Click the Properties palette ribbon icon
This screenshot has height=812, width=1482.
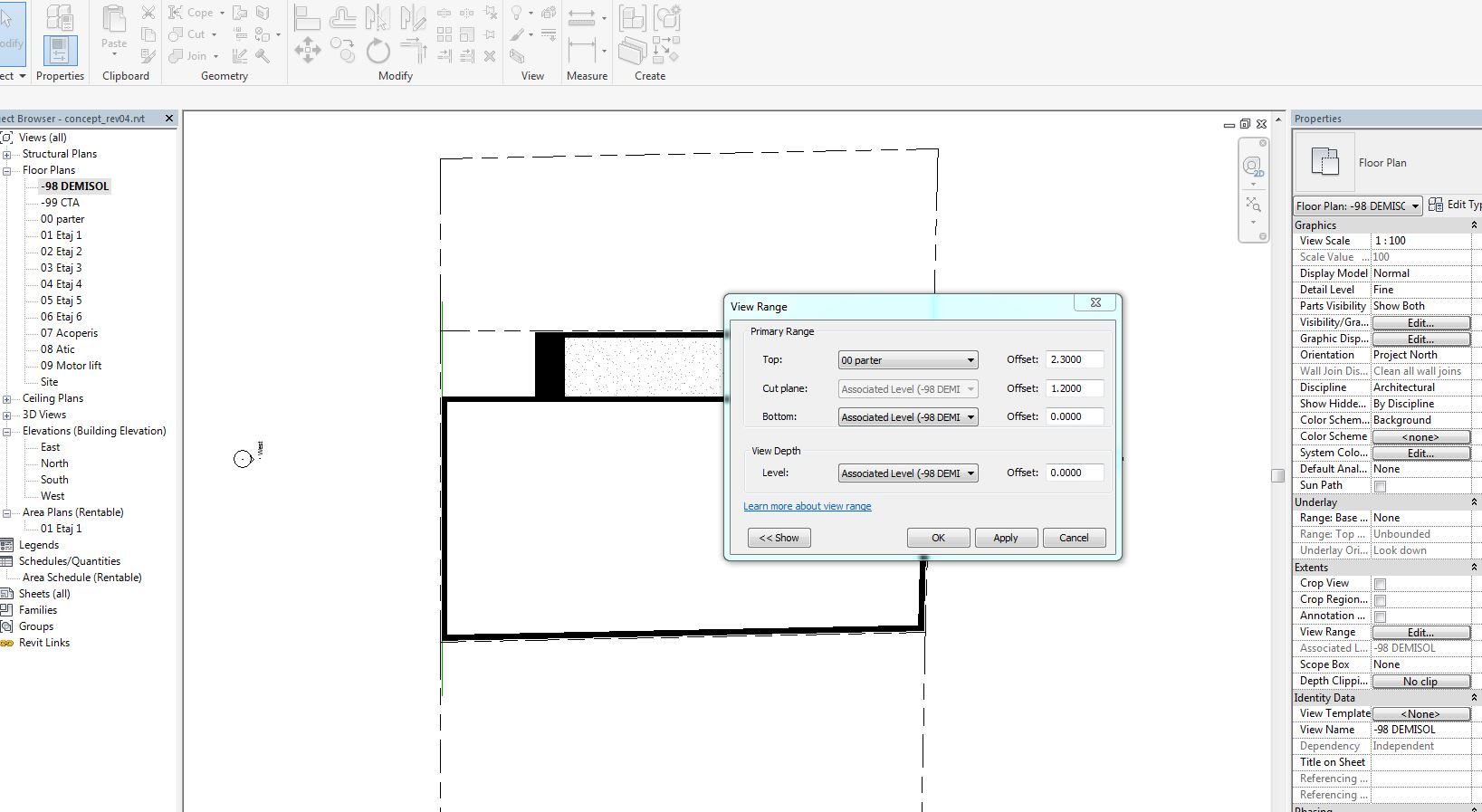point(60,50)
